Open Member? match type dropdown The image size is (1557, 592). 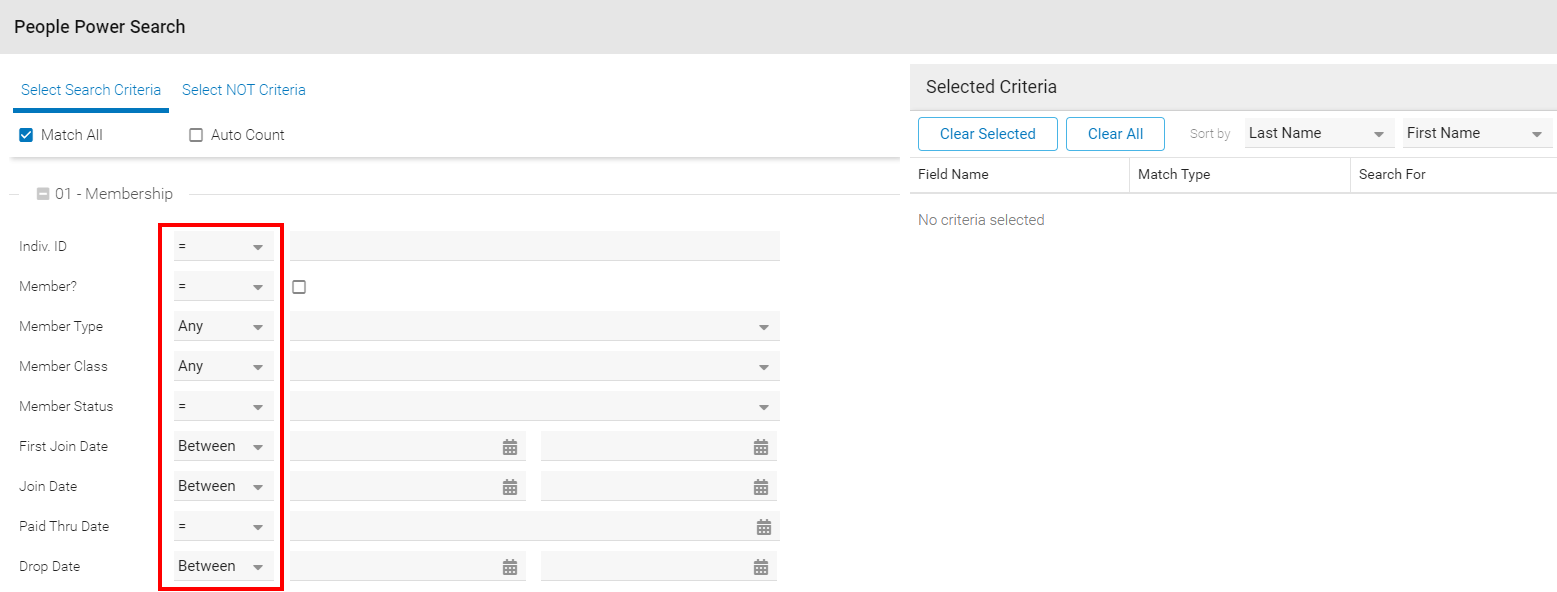pos(224,286)
